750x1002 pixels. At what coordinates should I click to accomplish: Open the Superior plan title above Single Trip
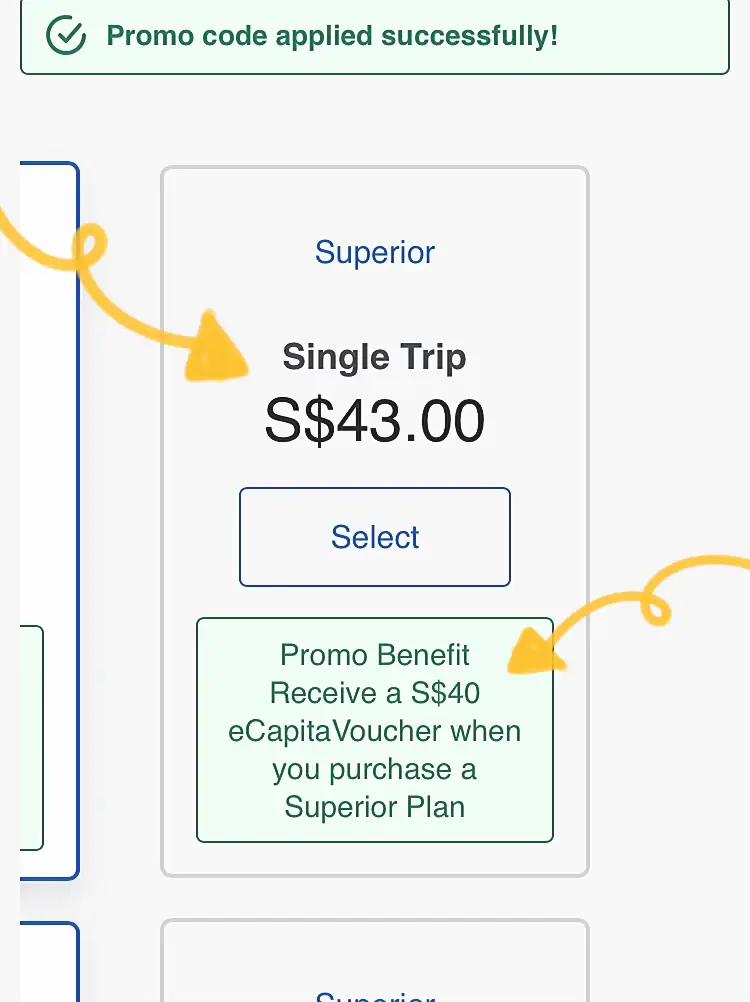coord(375,252)
